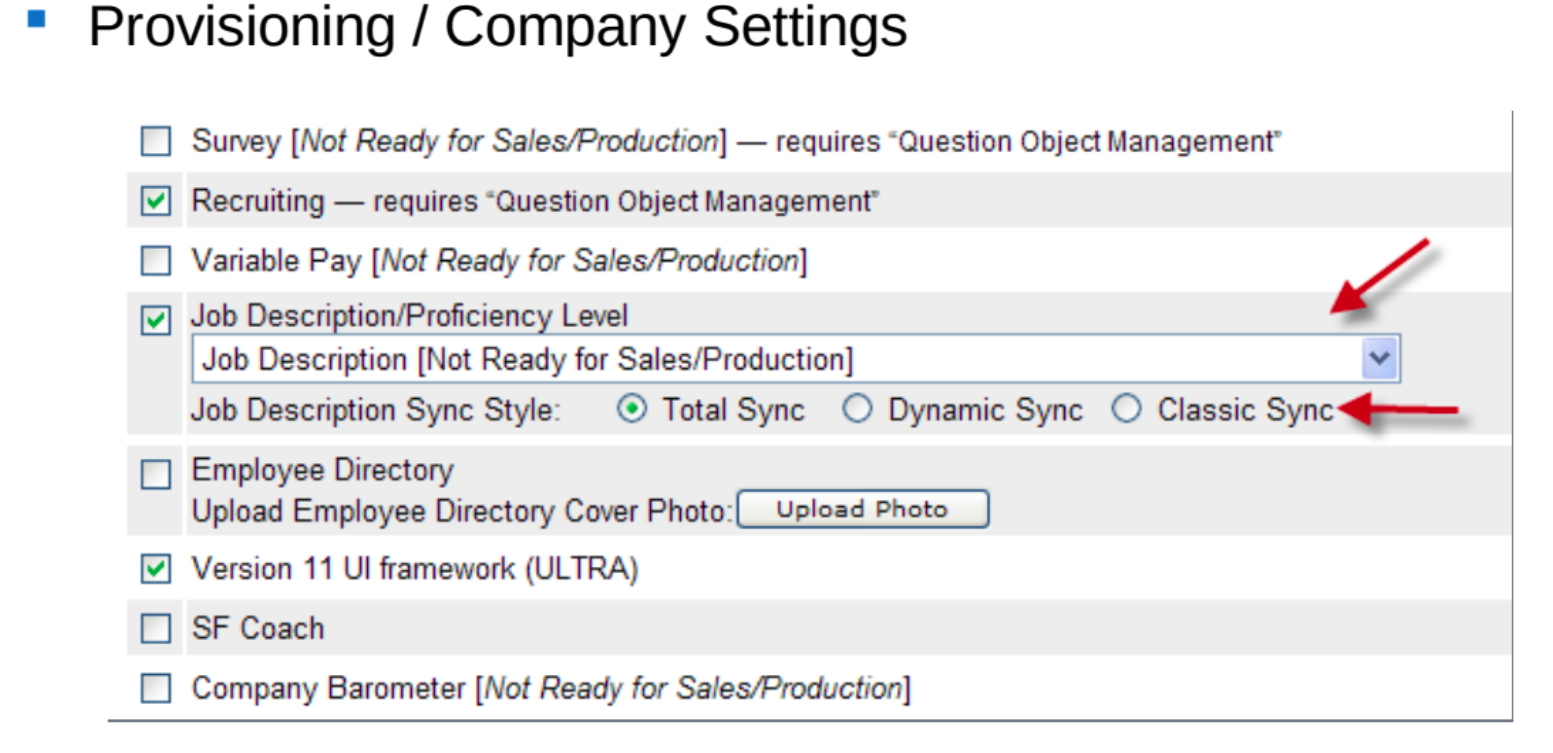This screenshot has height=753, width=1553.
Task: Choose the Dynamic Sync radio button
Action: tap(857, 411)
